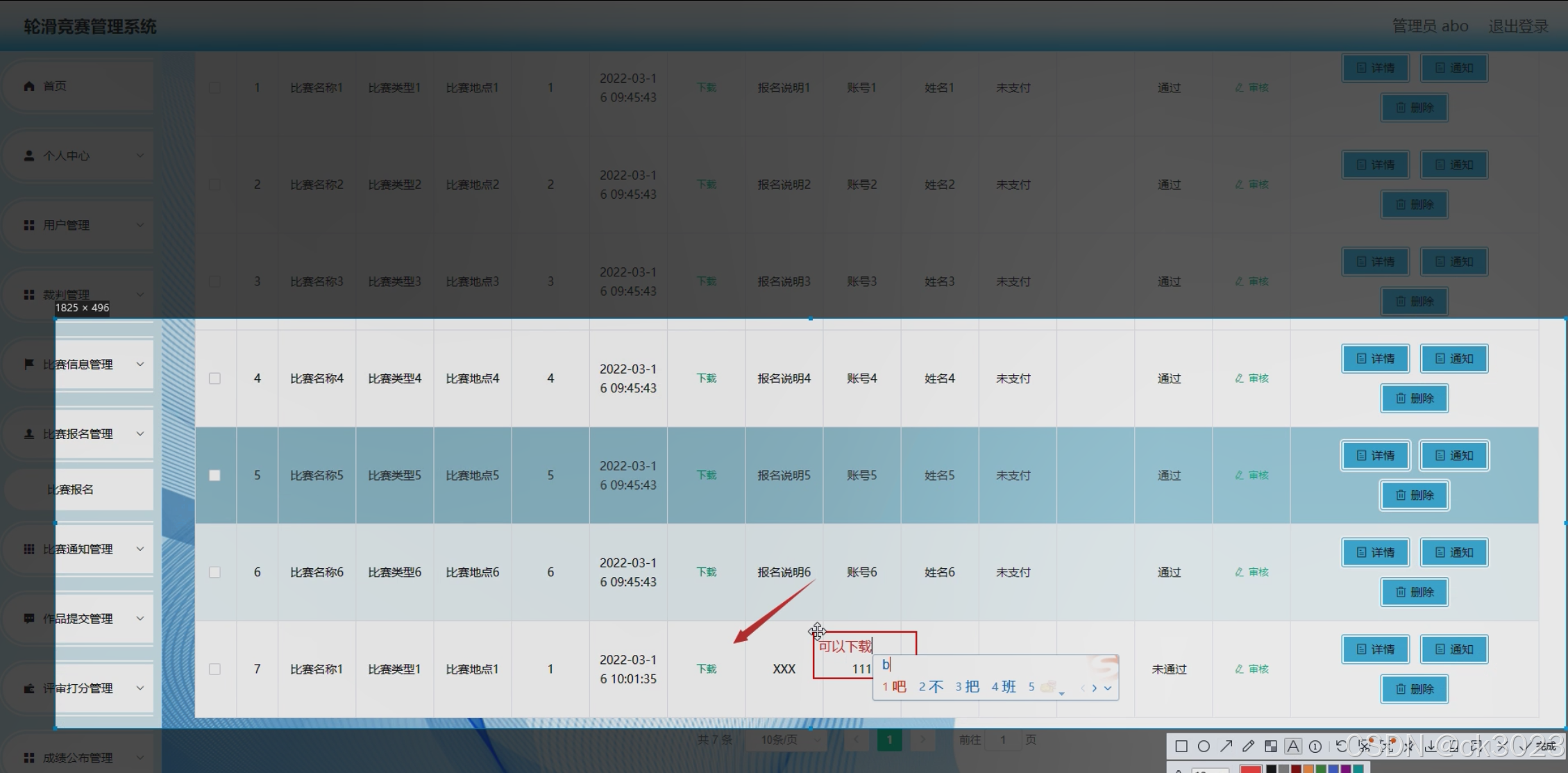This screenshot has height=773, width=1568.
Task: Open the 比赛报名 submenu item
Action: point(71,490)
